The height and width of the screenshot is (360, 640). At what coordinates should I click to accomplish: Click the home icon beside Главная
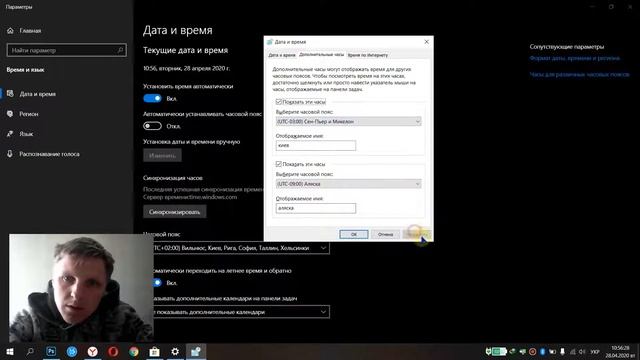[x=10, y=31]
